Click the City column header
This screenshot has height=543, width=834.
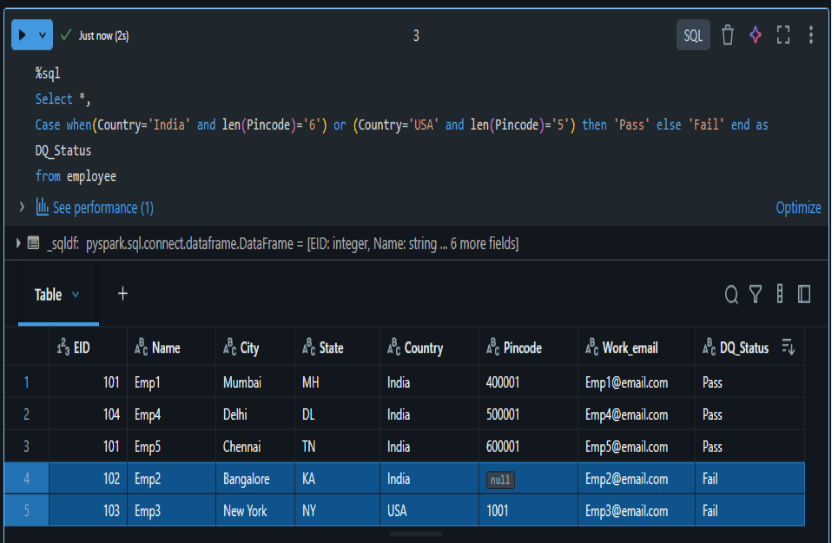[x=255, y=348]
